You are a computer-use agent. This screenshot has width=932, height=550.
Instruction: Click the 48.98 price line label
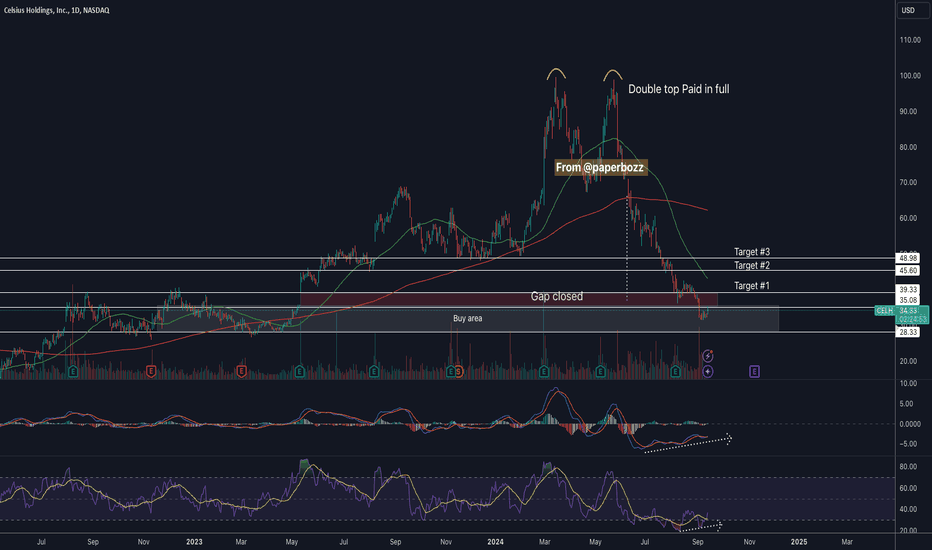[908, 258]
